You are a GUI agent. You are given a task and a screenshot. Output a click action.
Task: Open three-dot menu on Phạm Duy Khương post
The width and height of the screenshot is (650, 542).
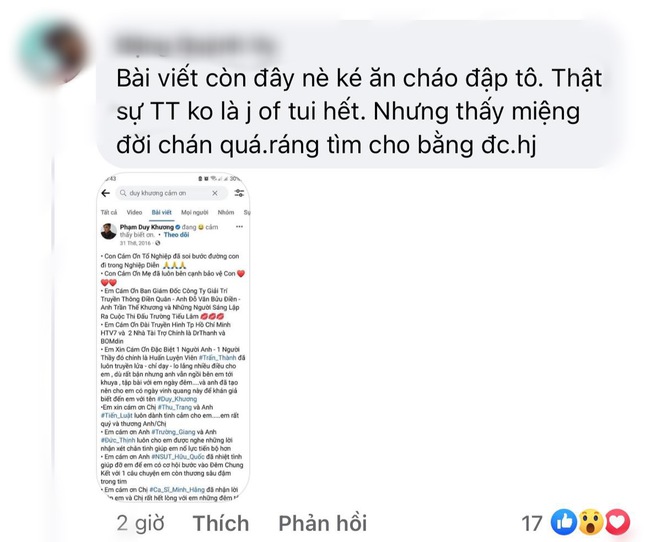tap(239, 227)
